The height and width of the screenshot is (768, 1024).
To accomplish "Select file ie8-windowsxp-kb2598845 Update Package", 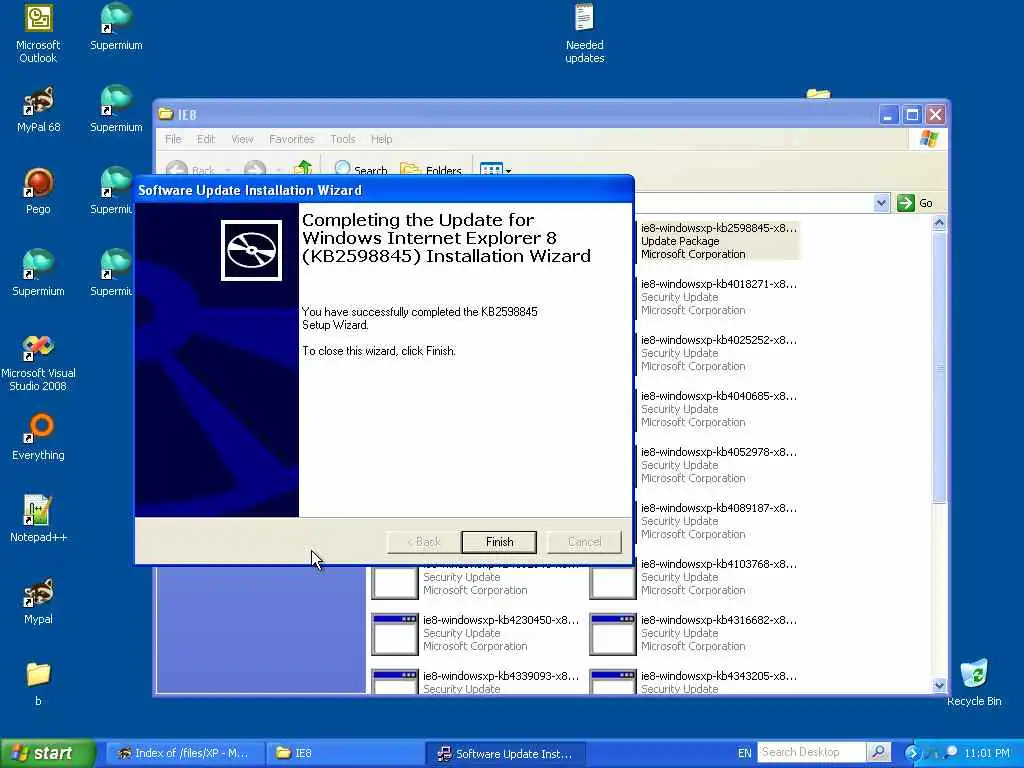I will (x=718, y=241).
